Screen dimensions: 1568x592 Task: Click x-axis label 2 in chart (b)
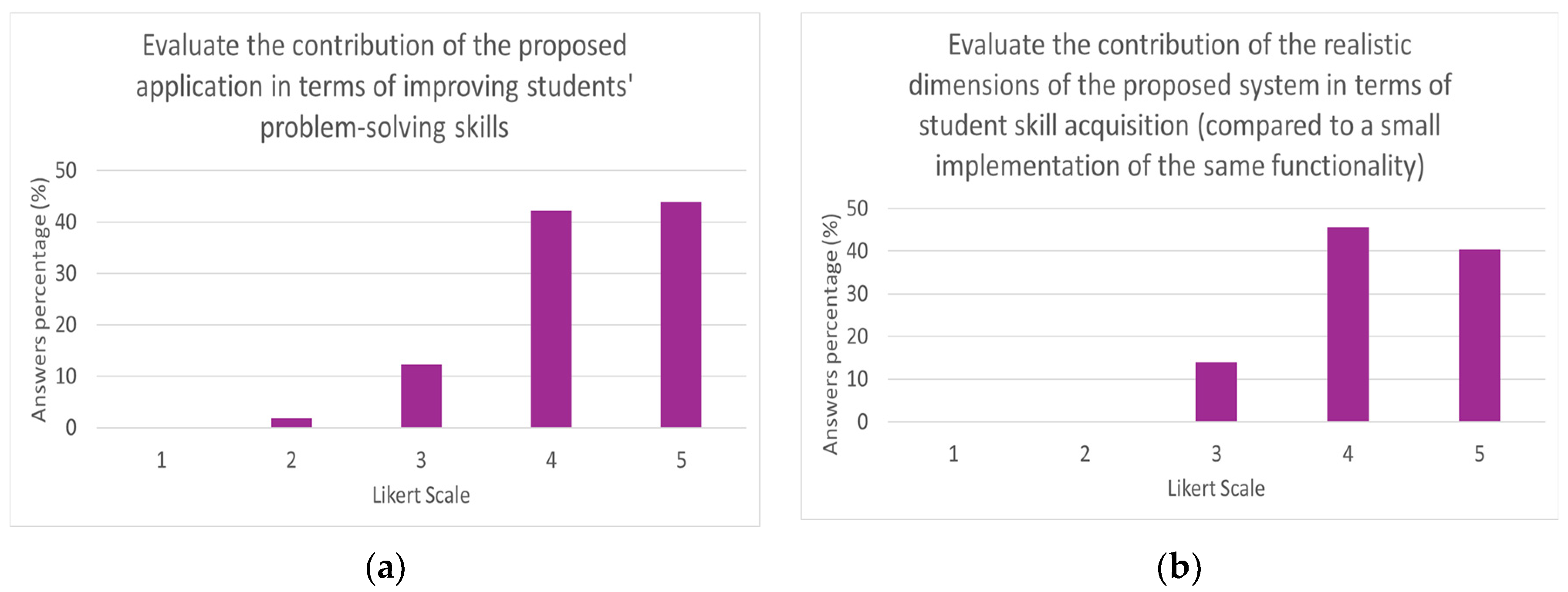pyautogui.click(x=1085, y=454)
